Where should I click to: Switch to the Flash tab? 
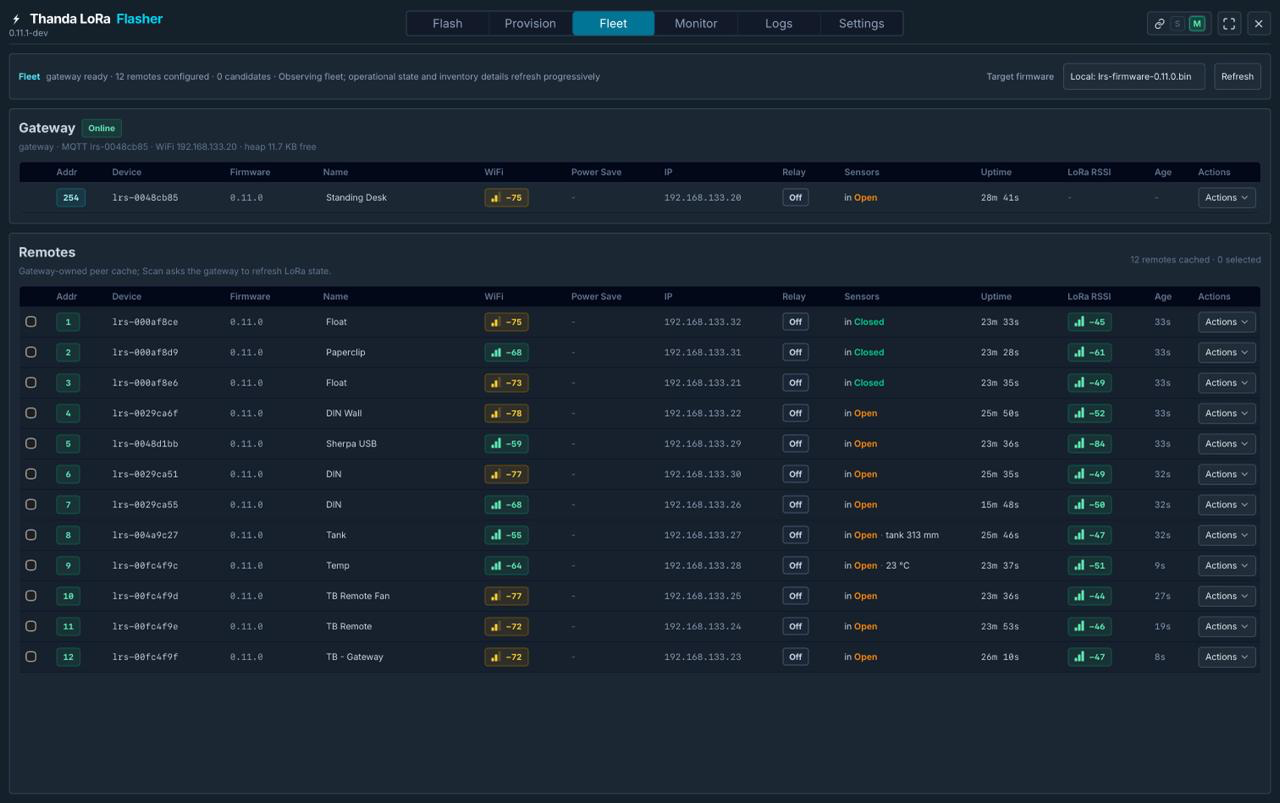click(x=447, y=24)
